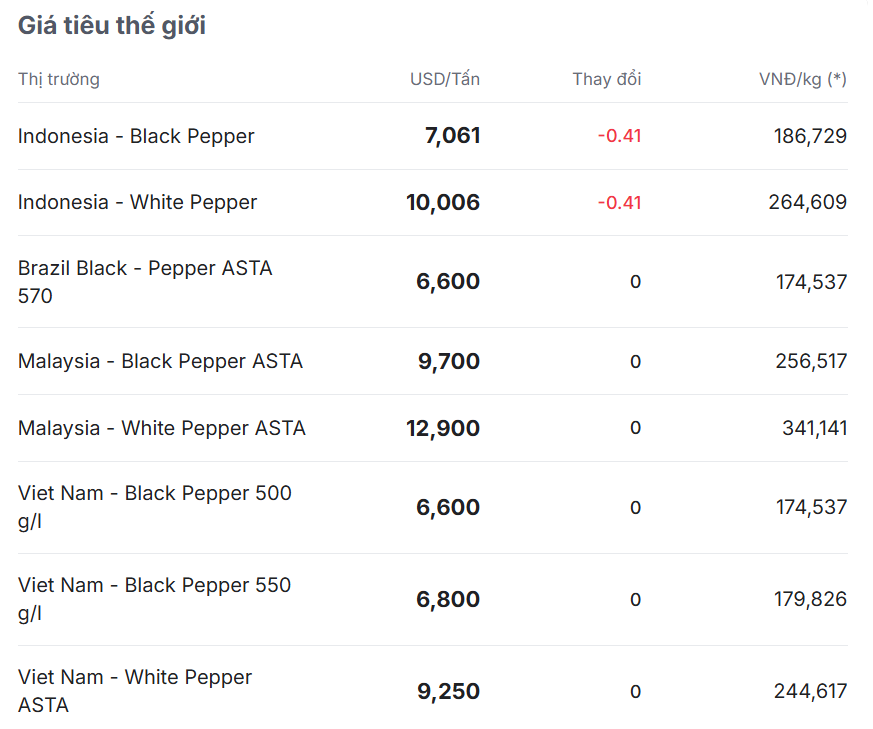This screenshot has height=729, width=873.
Task: Select the 264,609 VNĐ/kg value
Action: click(x=807, y=202)
